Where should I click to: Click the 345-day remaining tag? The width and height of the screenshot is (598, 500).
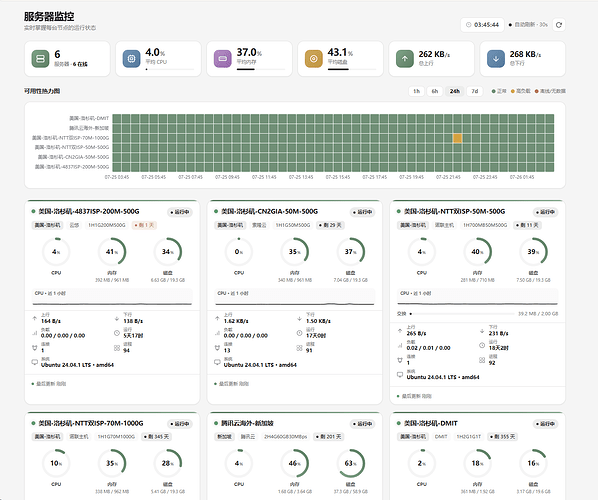156,437
